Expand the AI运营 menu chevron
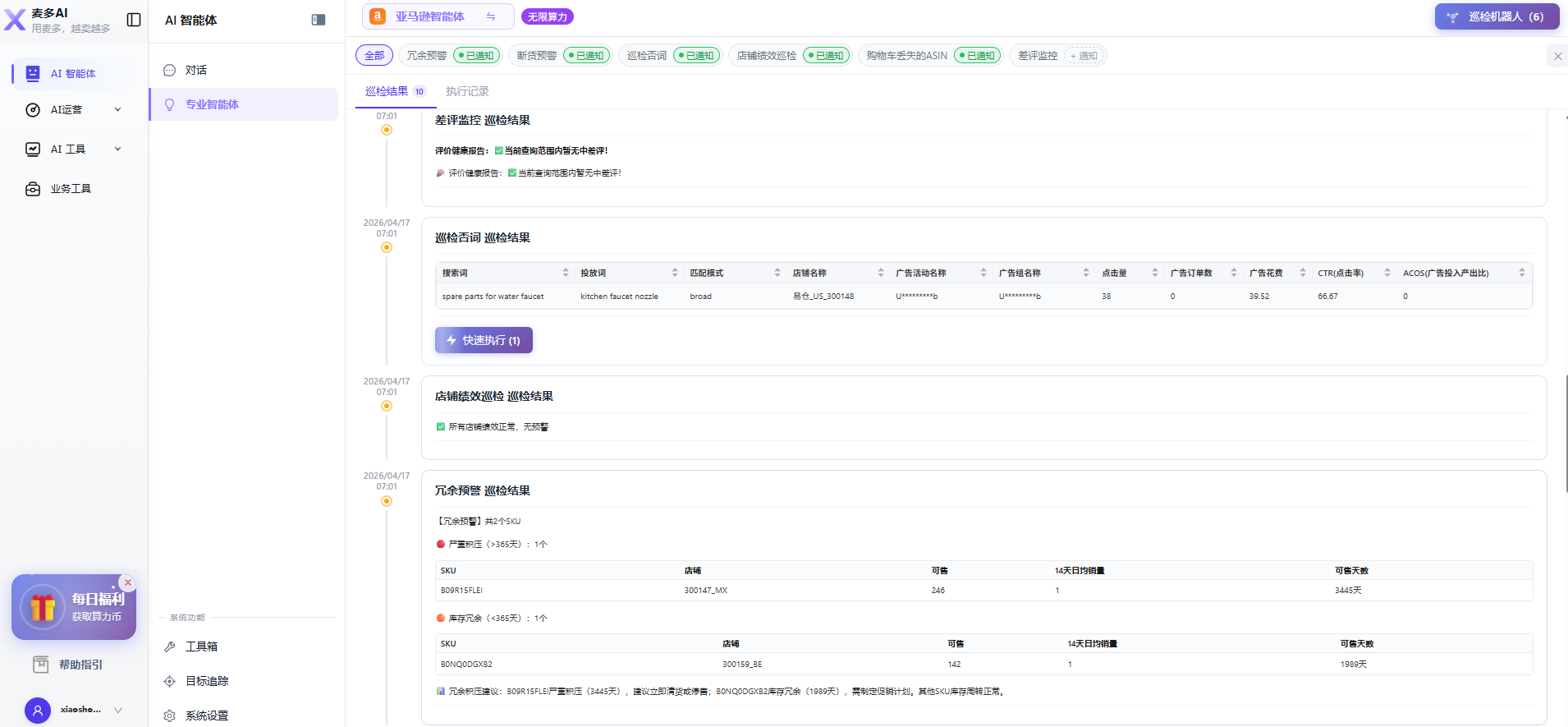Viewport: 1568px width, 727px height. point(118,110)
